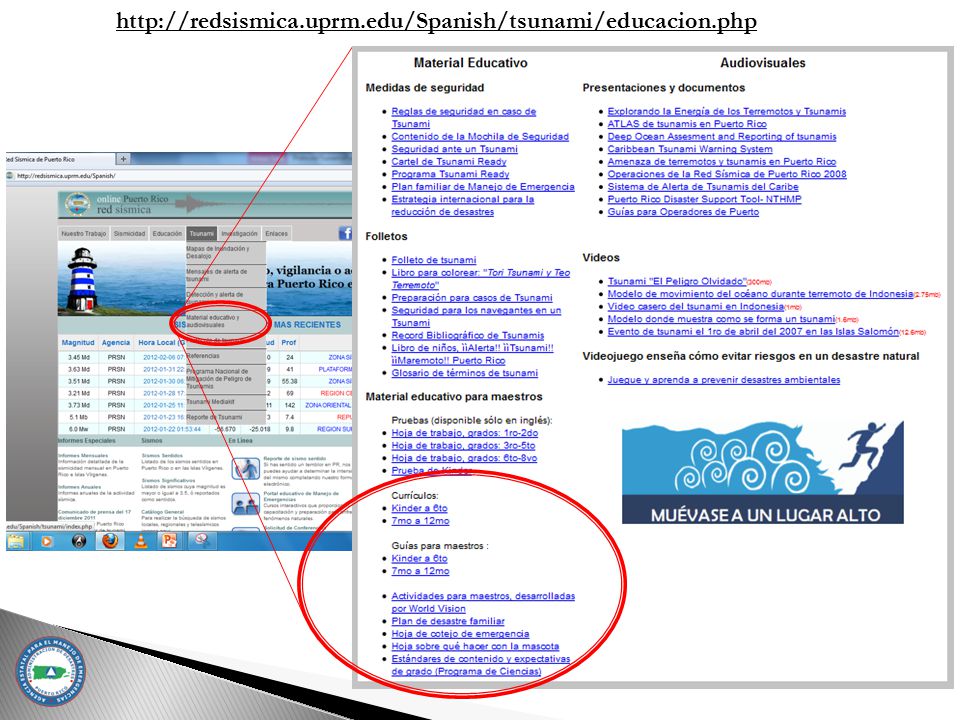Click the Informes Mensuales link on homepage
Image resolution: width=960 pixels, height=720 pixels.
82,456
